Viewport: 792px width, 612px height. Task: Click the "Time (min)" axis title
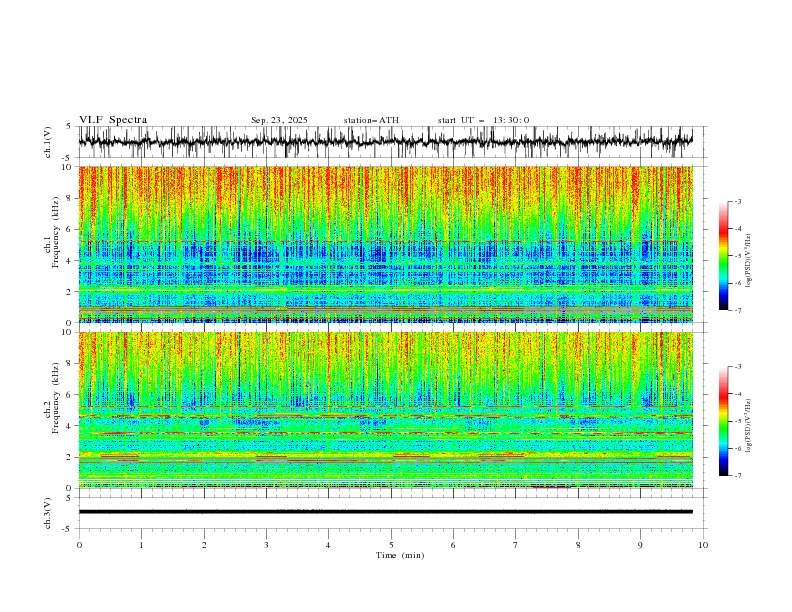(x=400, y=555)
